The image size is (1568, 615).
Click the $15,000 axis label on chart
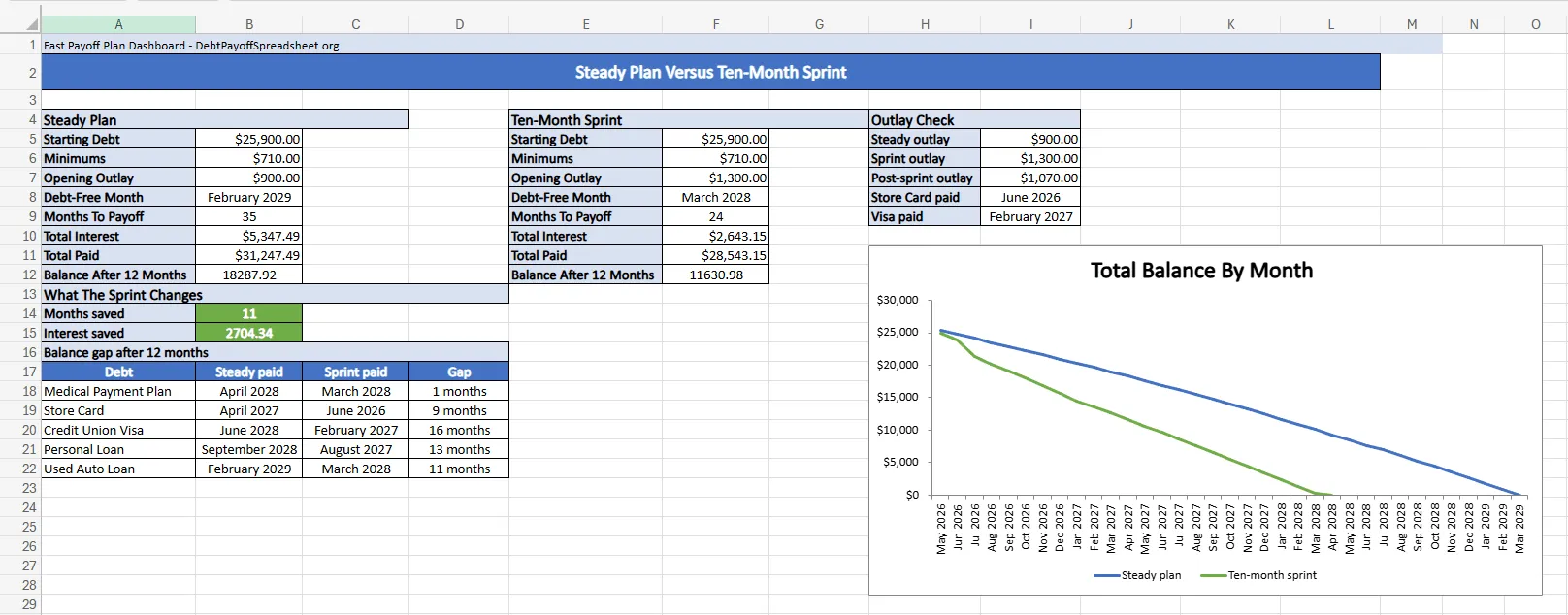[898, 397]
